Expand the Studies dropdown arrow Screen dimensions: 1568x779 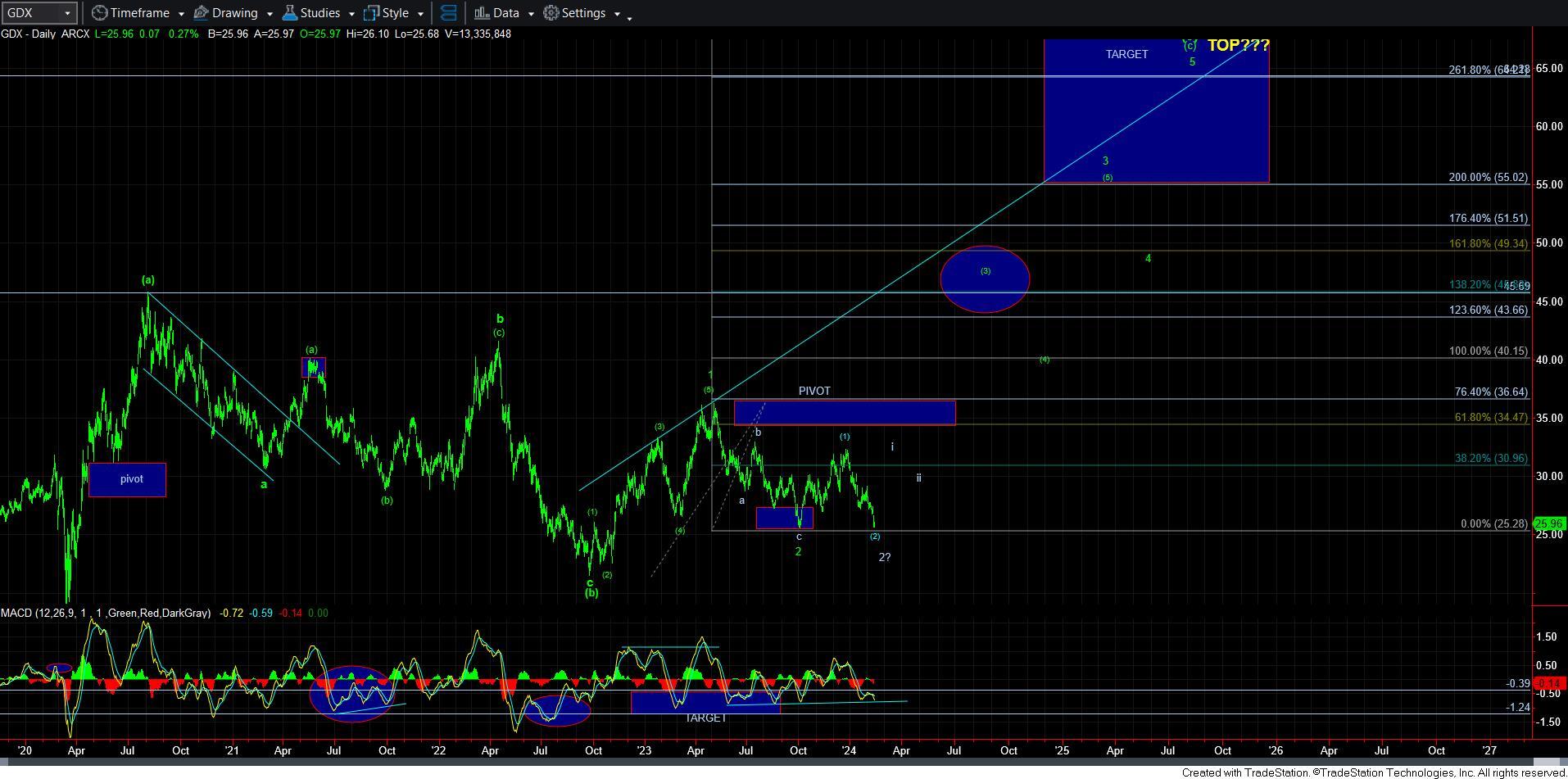pyautogui.click(x=351, y=14)
